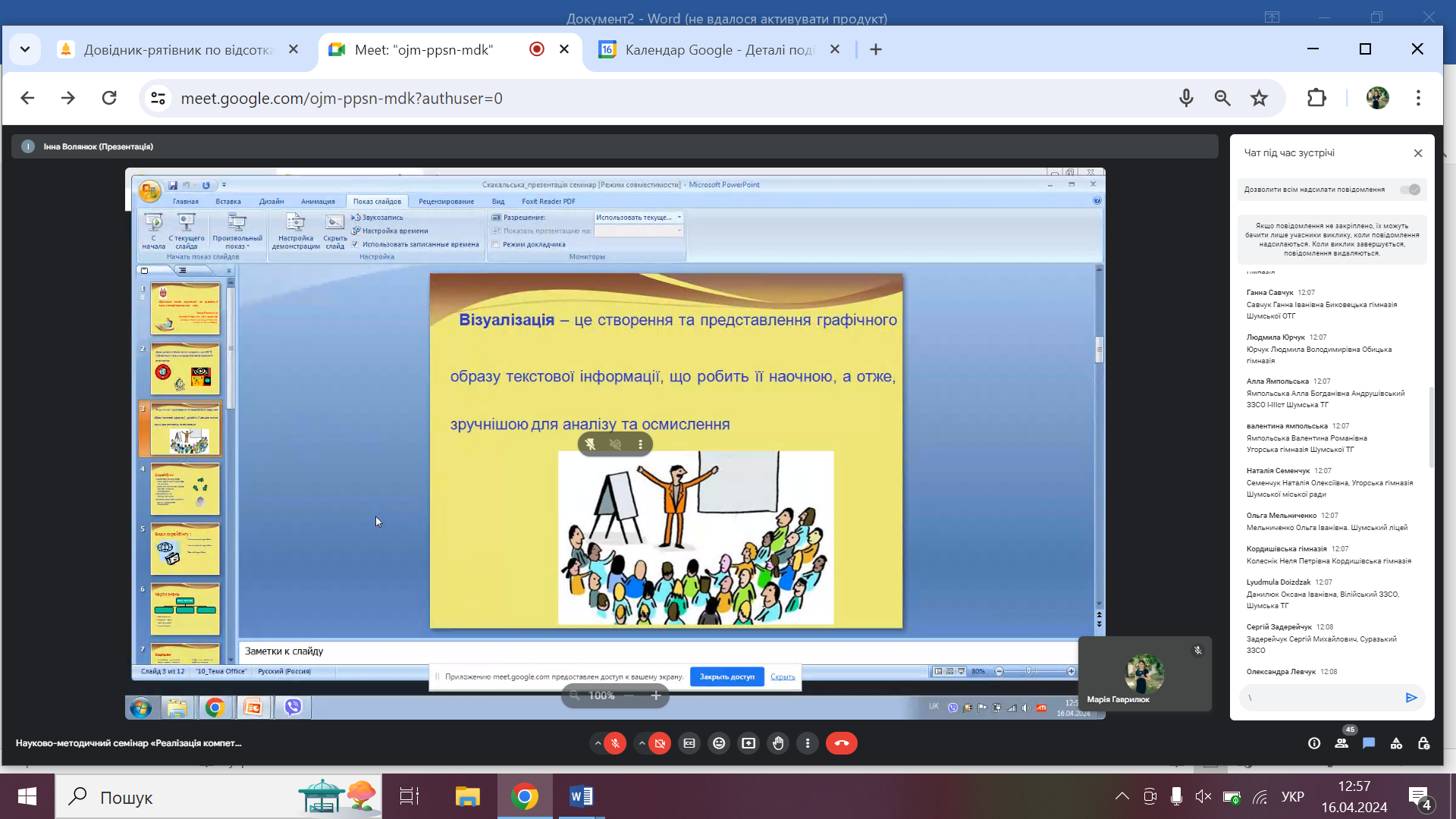Switch to Word from taskbar
The image size is (1456, 819).
point(582,796)
